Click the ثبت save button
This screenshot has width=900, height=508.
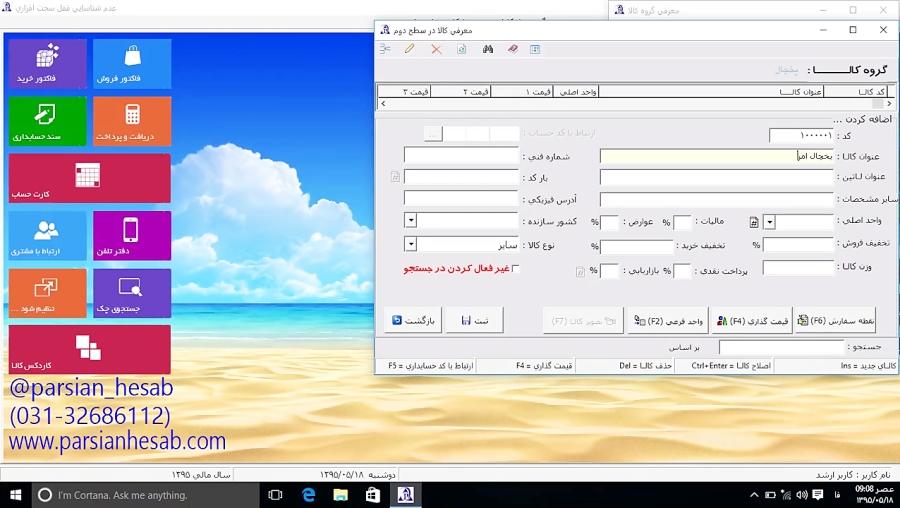(474, 320)
